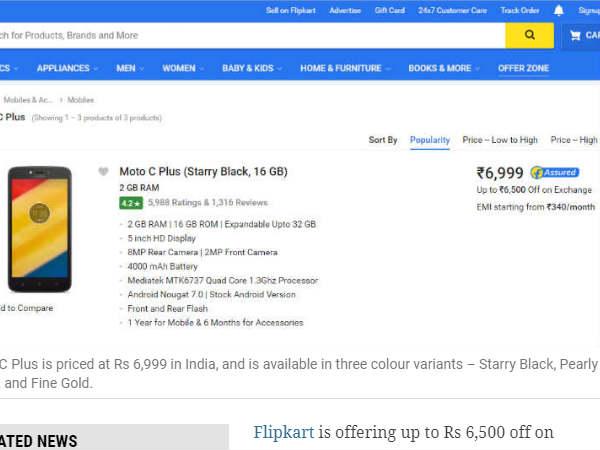600x450 pixels.
Task: Open the Track Order link
Action: click(520, 10)
